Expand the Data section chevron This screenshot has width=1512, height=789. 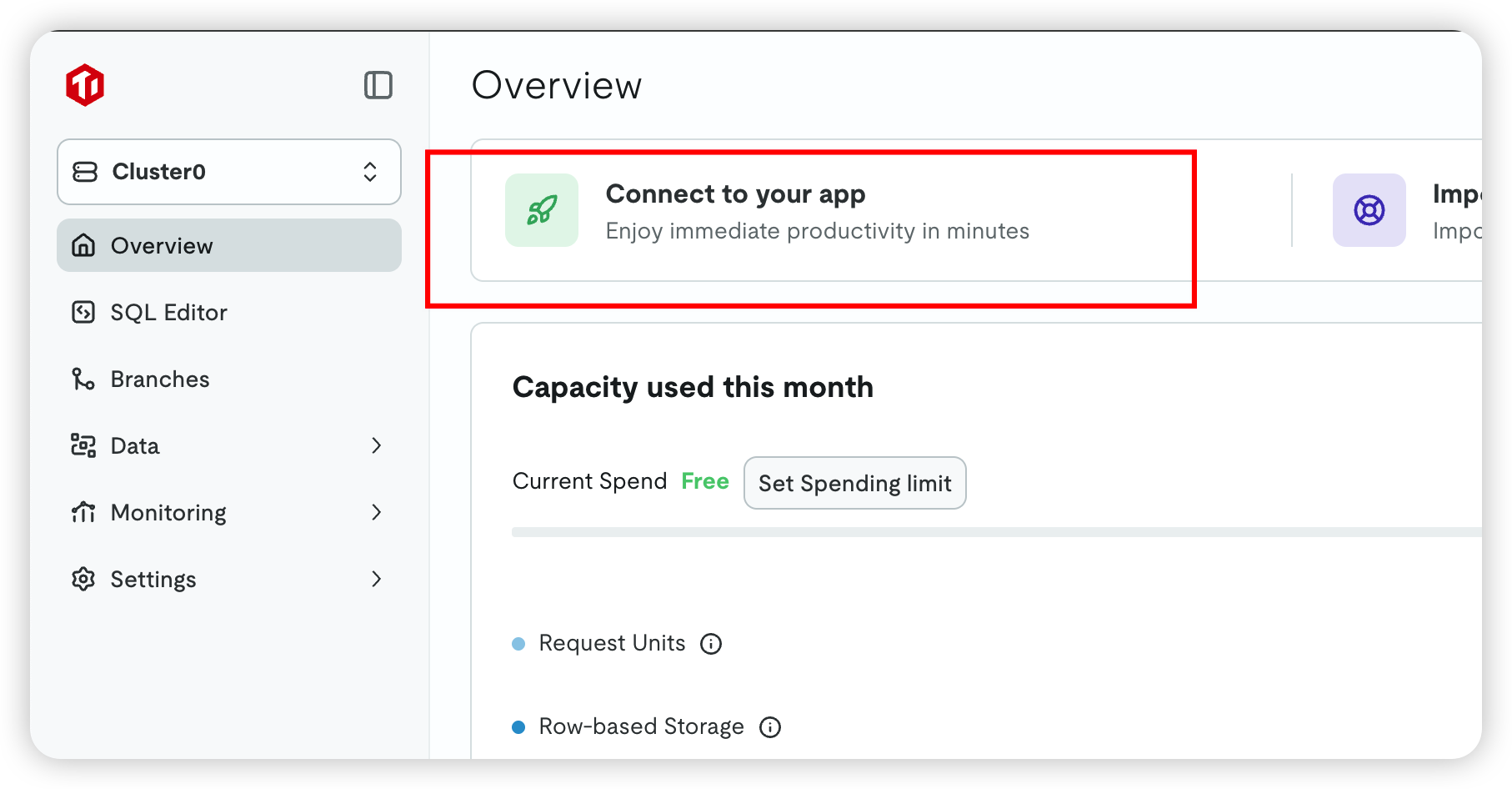(x=377, y=445)
